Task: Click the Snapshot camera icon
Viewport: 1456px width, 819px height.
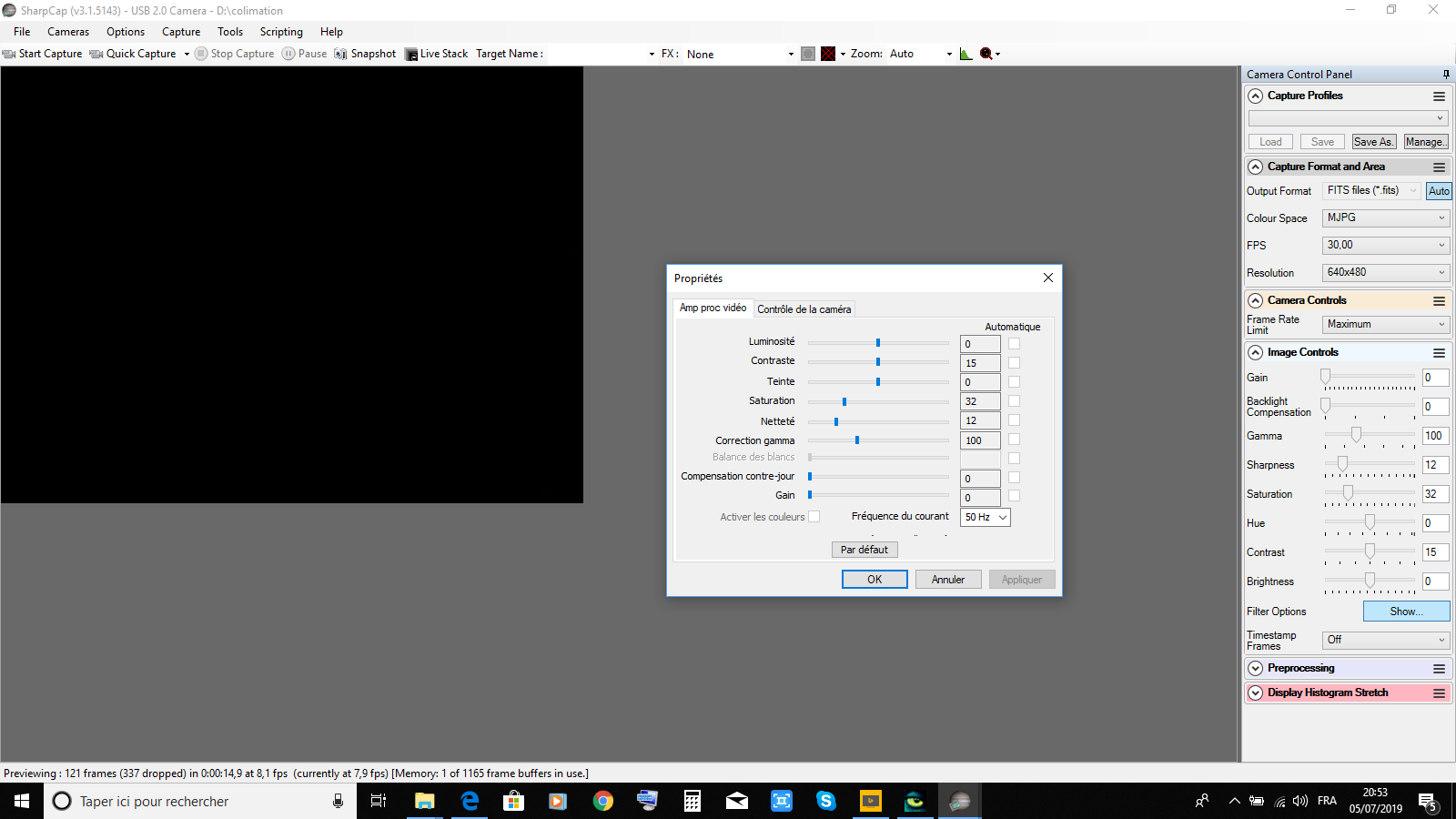Action: click(340, 54)
